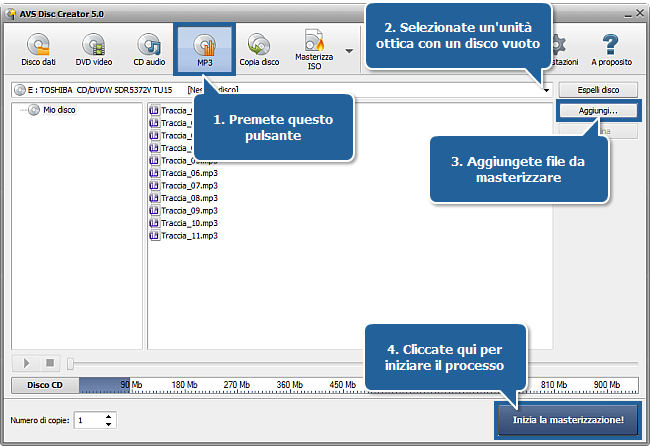Click the Espelli disco button

[x=598, y=90]
